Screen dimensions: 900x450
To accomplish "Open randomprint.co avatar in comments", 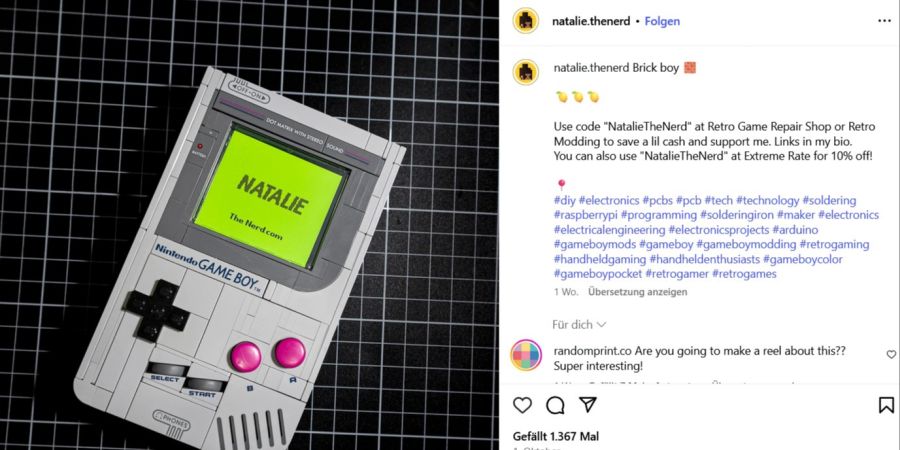I will click(526, 355).
